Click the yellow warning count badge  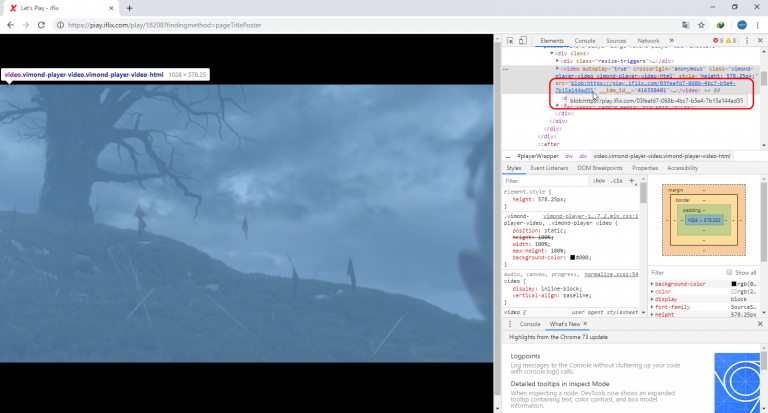(731, 41)
